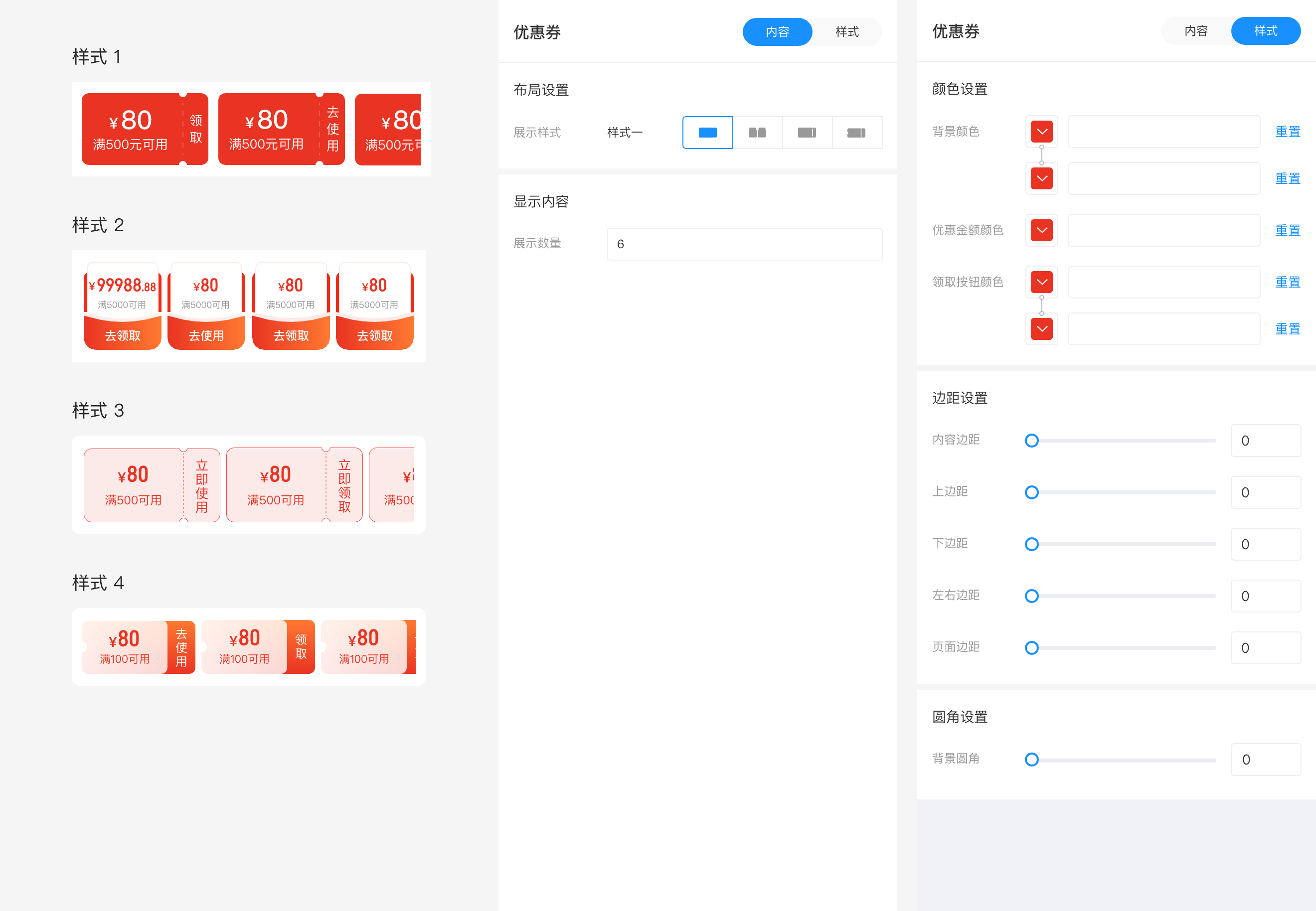The height and width of the screenshot is (911, 1316).
Task: Click the 内容边距 slider handle
Action: 1032,440
